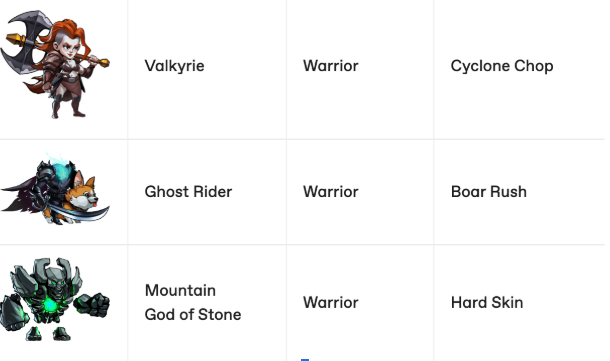Select the Boar Rush skill
The height and width of the screenshot is (361, 610).
click(x=489, y=192)
